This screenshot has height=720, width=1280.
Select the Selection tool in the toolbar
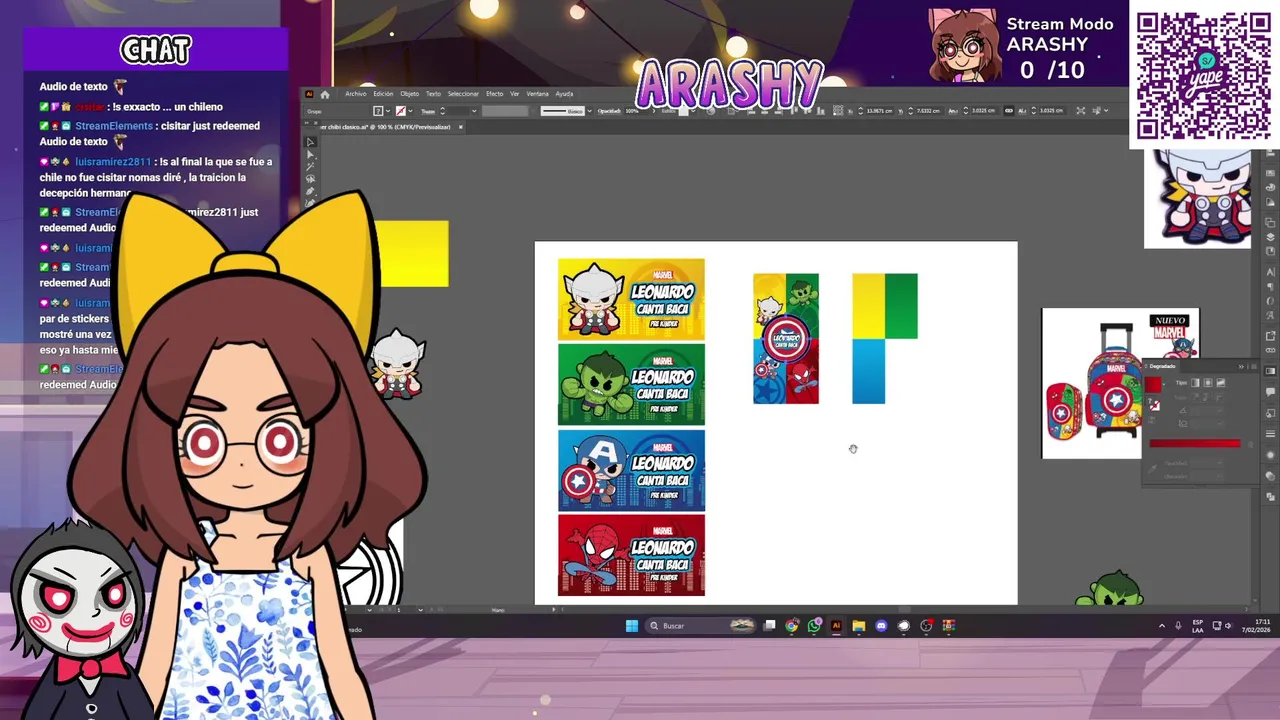pyautogui.click(x=310, y=142)
